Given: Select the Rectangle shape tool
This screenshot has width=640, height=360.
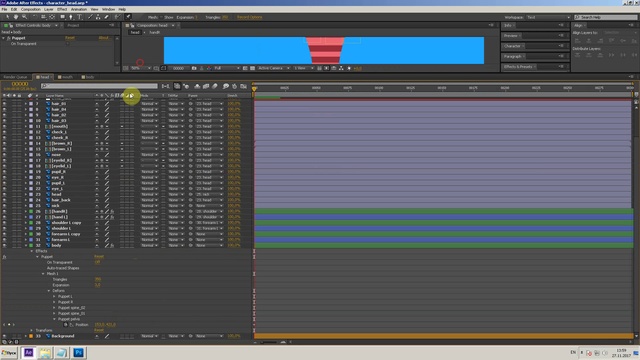Looking at the screenshot, I should click(x=62, y=17).
